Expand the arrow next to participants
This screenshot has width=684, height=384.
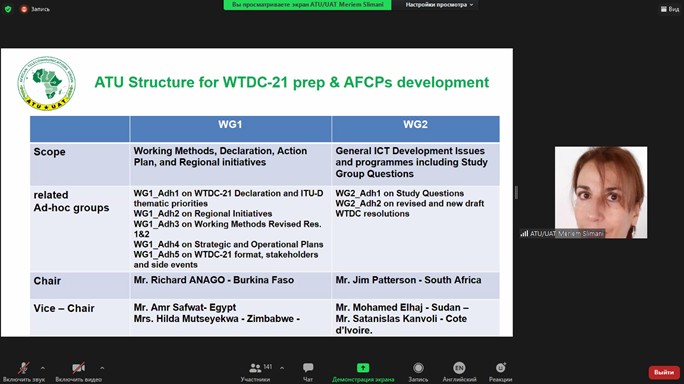282,368
